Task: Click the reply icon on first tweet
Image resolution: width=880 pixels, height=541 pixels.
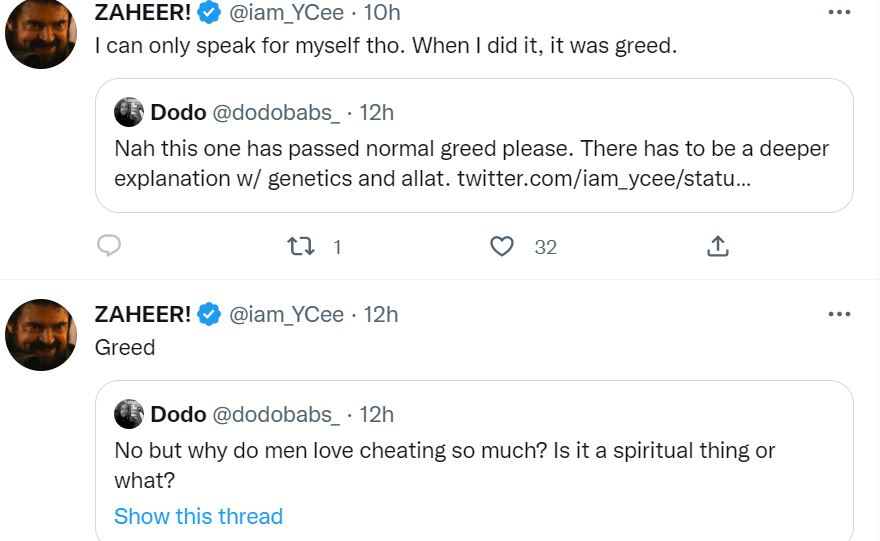Action: tap(109, 246)
